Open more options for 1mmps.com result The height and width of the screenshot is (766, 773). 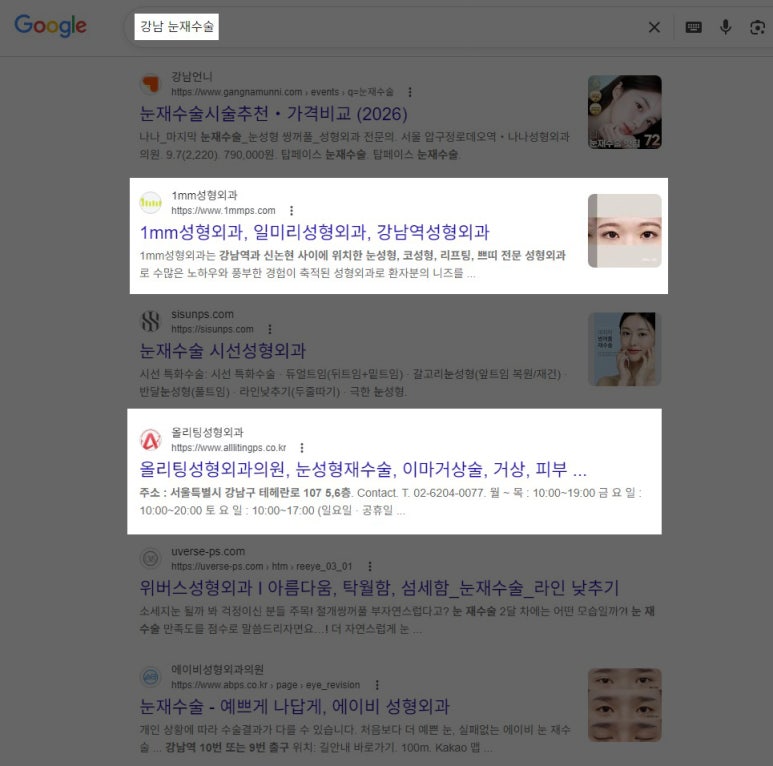[291, 210]
